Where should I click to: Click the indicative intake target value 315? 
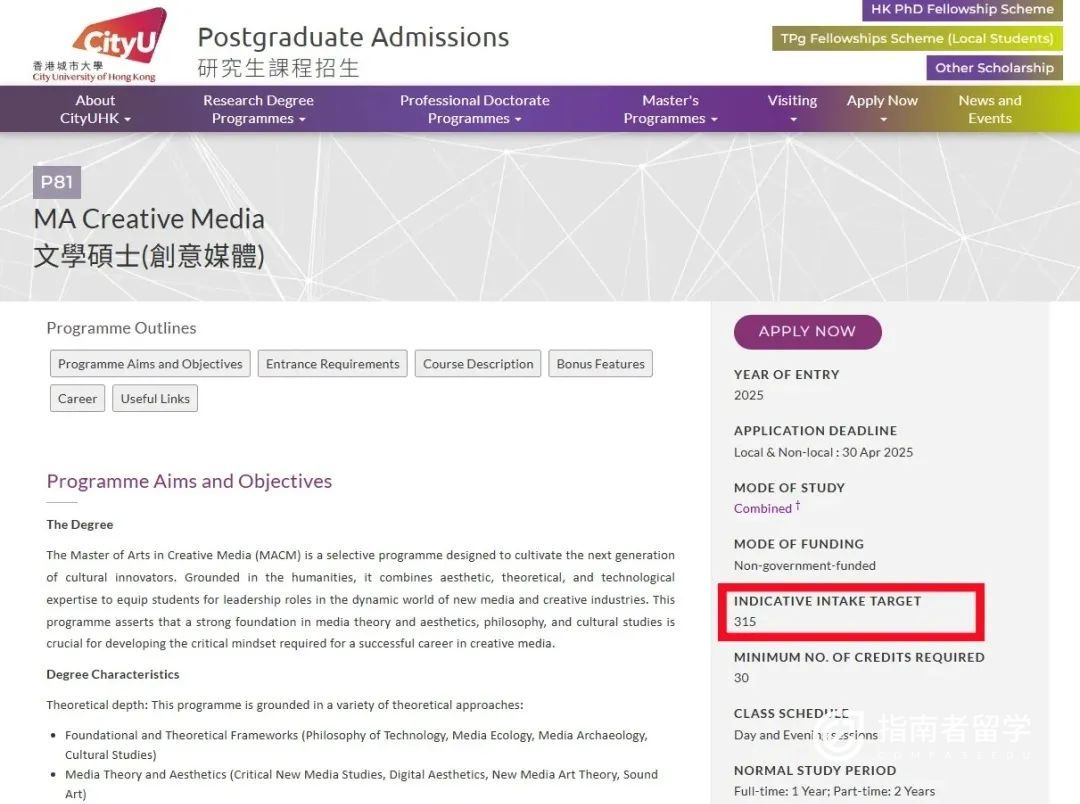745,621
